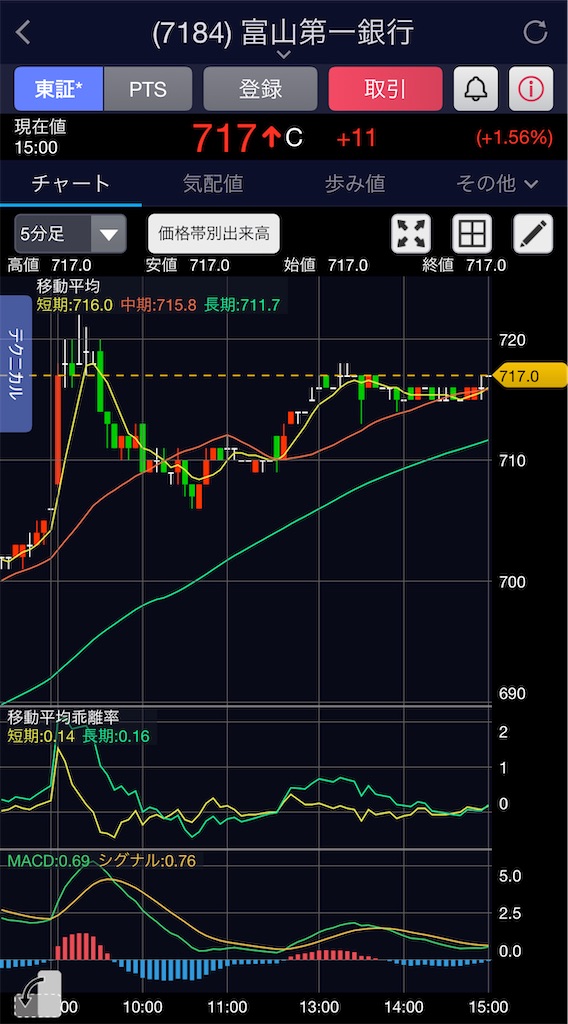Image resolution: width=568 pixels, height=1024 pixels.
Task: Tap the 移動平均乖離率 indicator label
Action: click(x=63, y=717)
